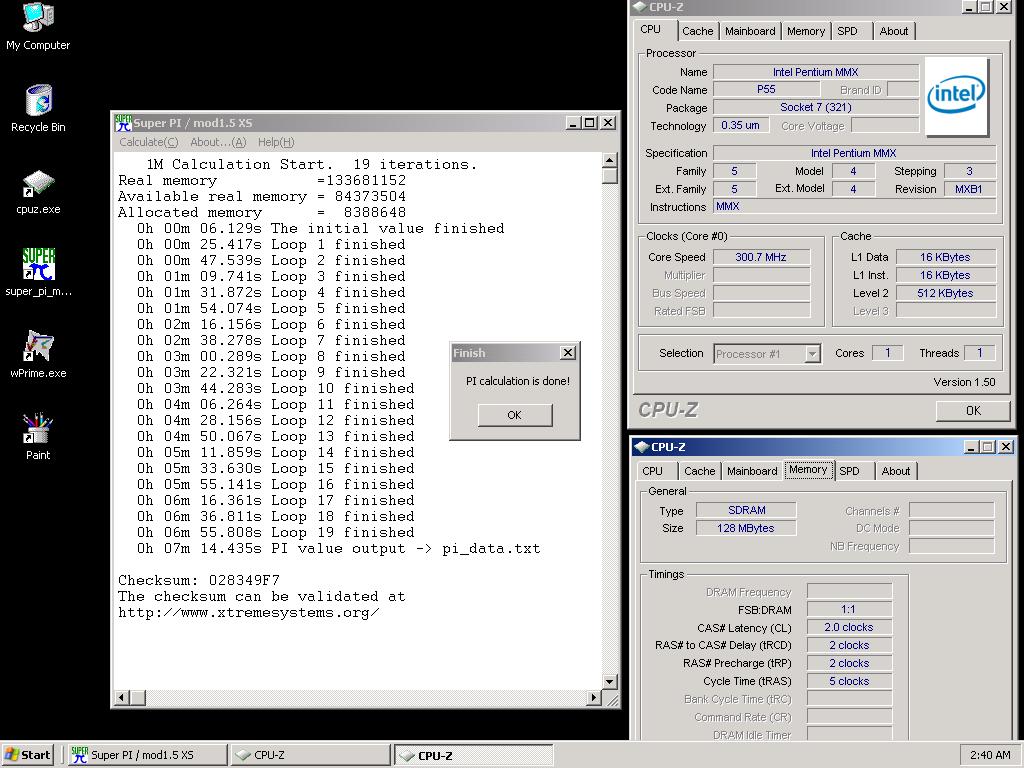1024x768 pixels.
Task: Click the Revision MXB1 value
Action: (x=968, y=189)
